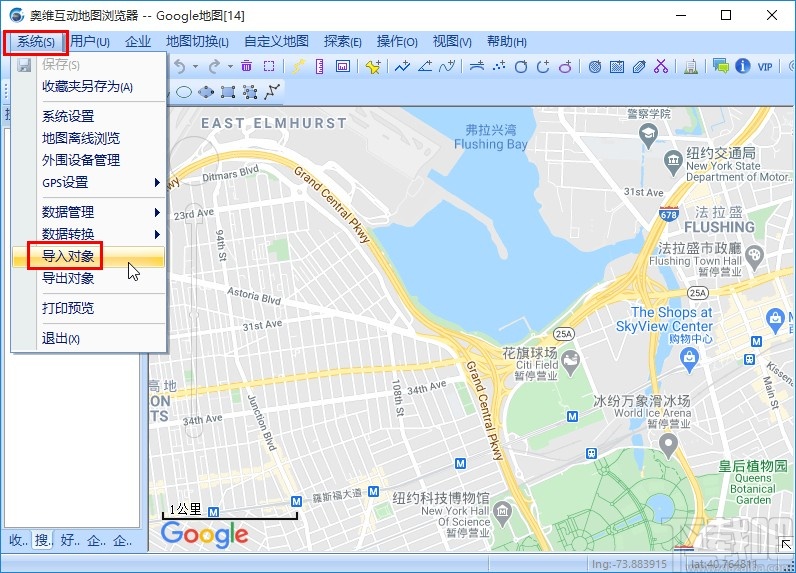Select the zigzag polyline node tool
This screenshot has height=573, width=796.
(273, 92)
